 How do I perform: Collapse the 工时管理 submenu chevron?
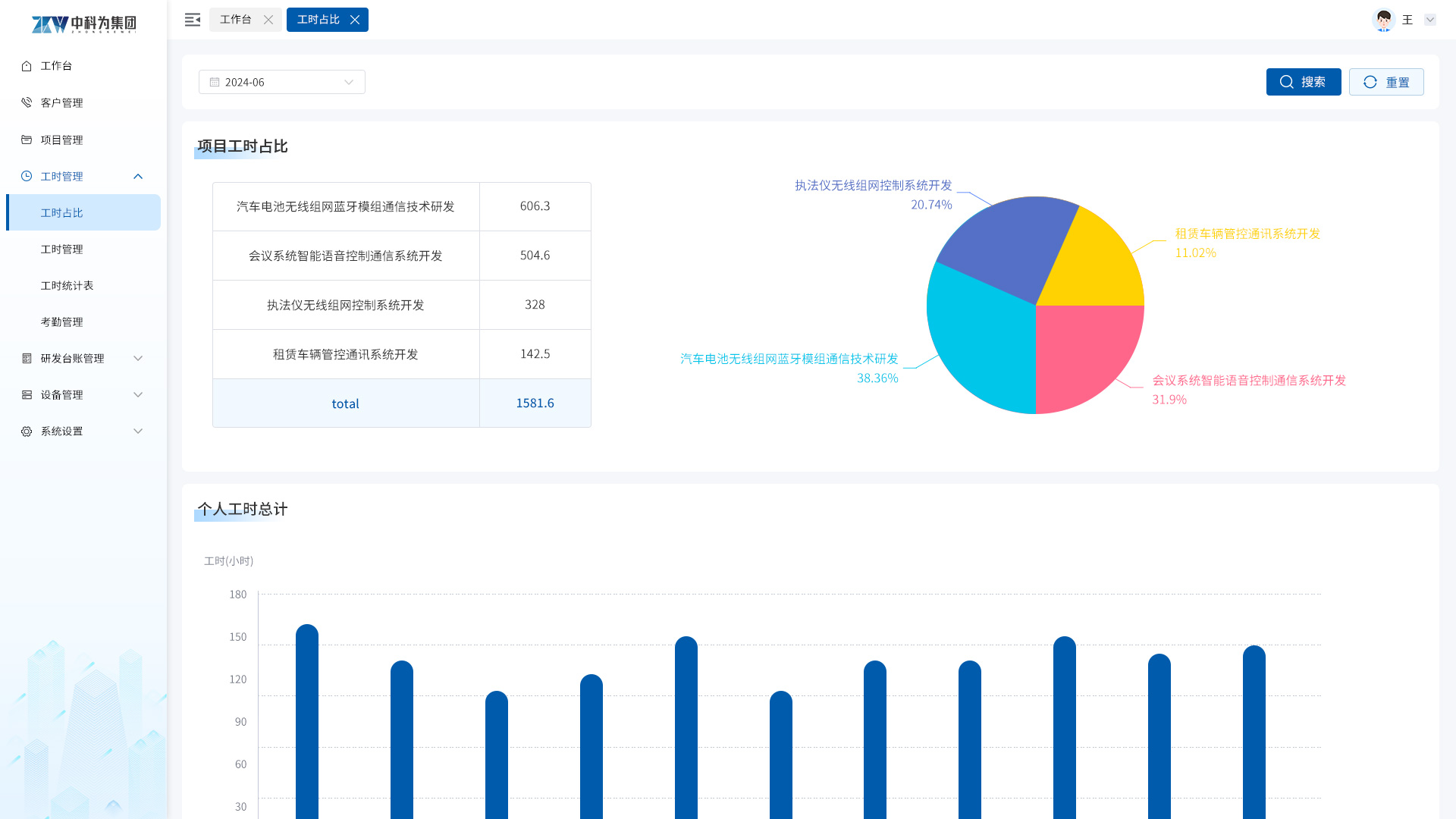(x=138, y=176)
